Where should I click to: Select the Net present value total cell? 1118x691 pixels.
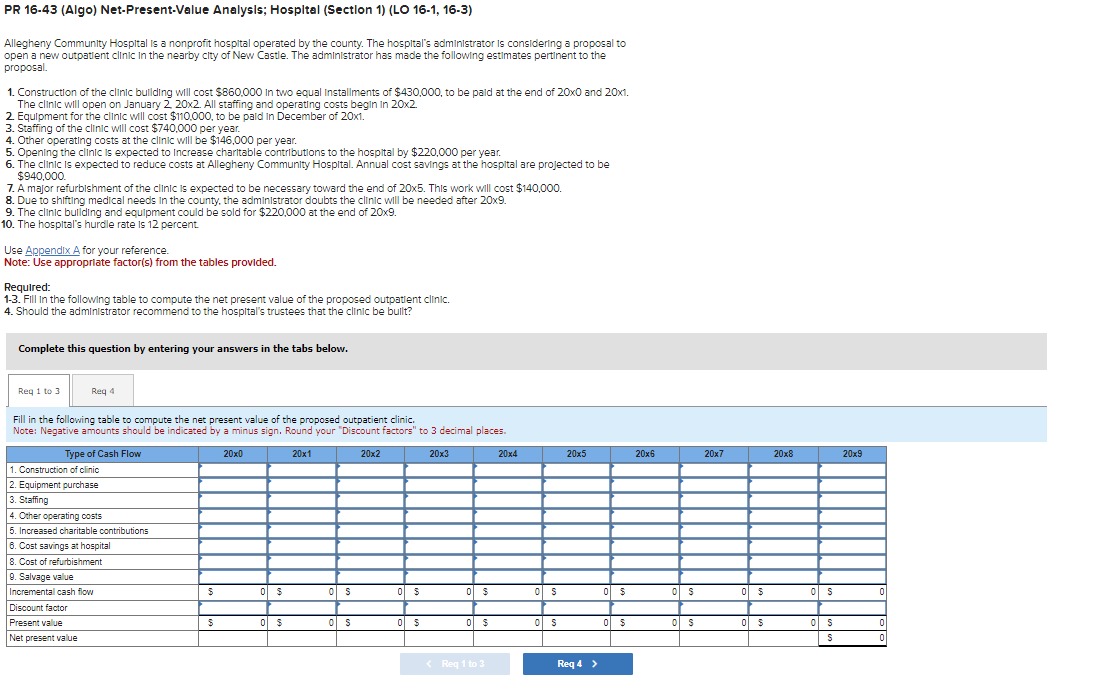tap(851, 638)
